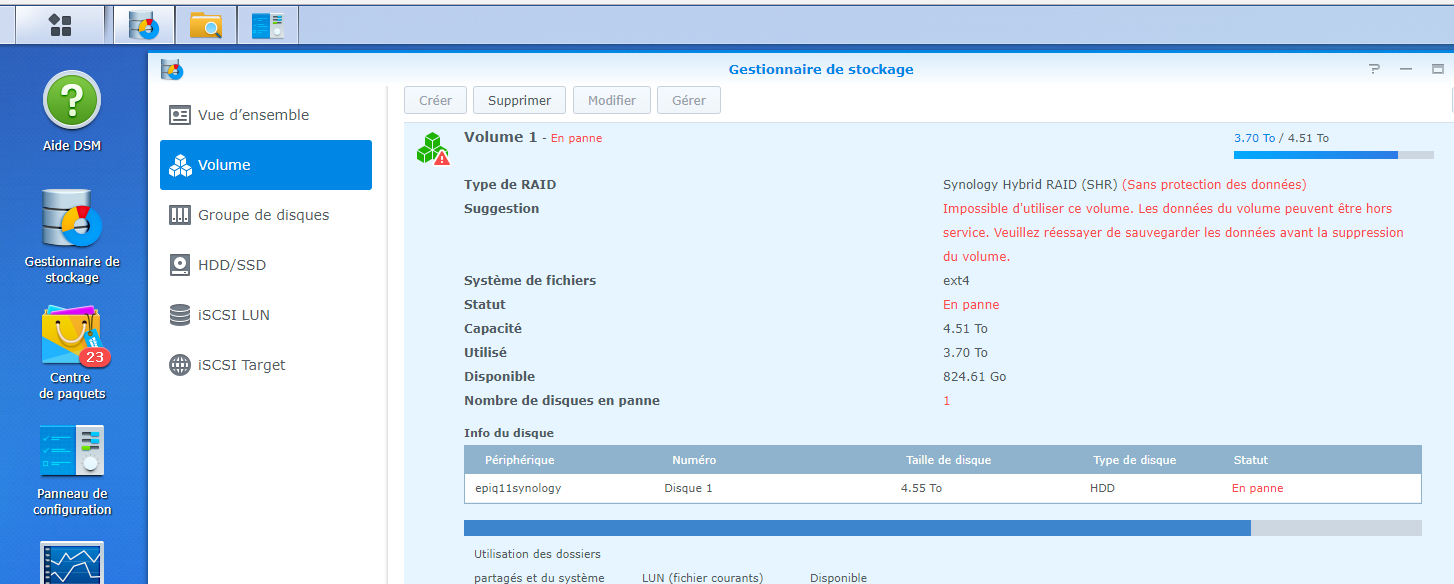Switch to Storage Manager taskbar icon
This screenshot has height=584, width=1454.
[x=143, y=25]
